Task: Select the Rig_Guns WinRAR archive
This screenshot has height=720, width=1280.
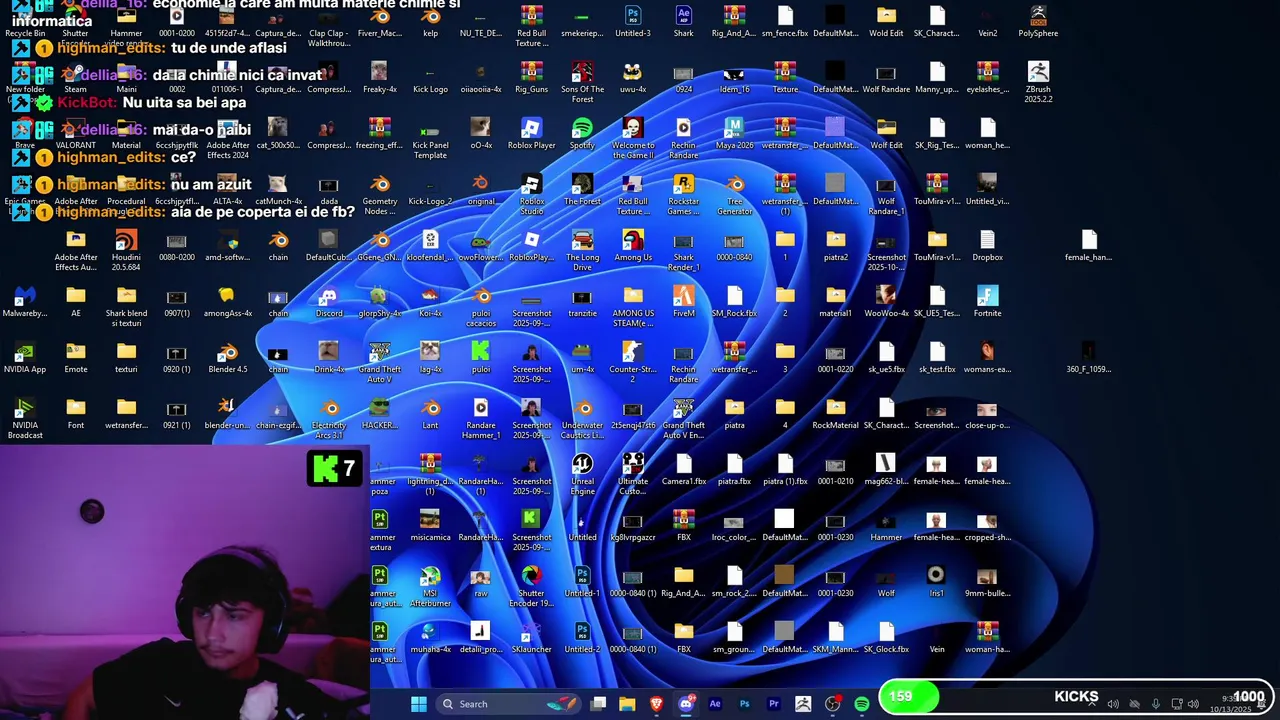Action: [531, 78]
